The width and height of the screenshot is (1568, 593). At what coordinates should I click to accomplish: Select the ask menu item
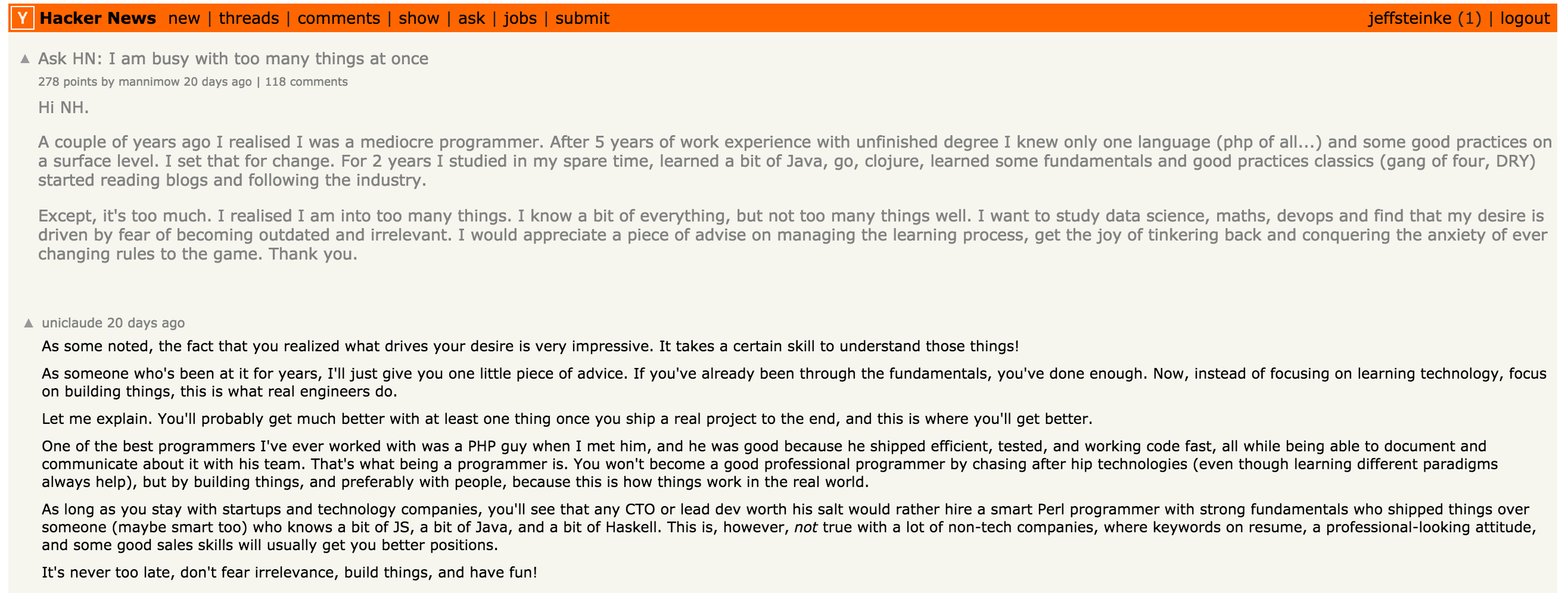[x=472, y=18]
